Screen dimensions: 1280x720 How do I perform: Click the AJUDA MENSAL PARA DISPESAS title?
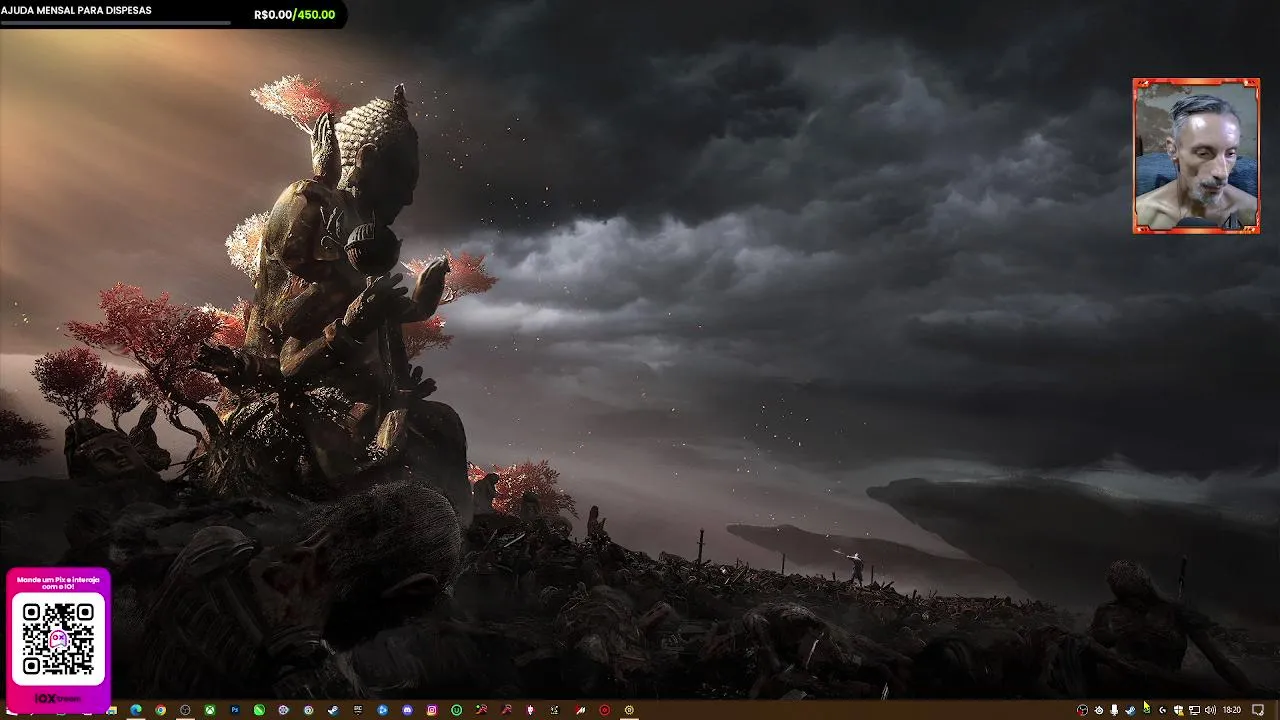coord(76,10)
